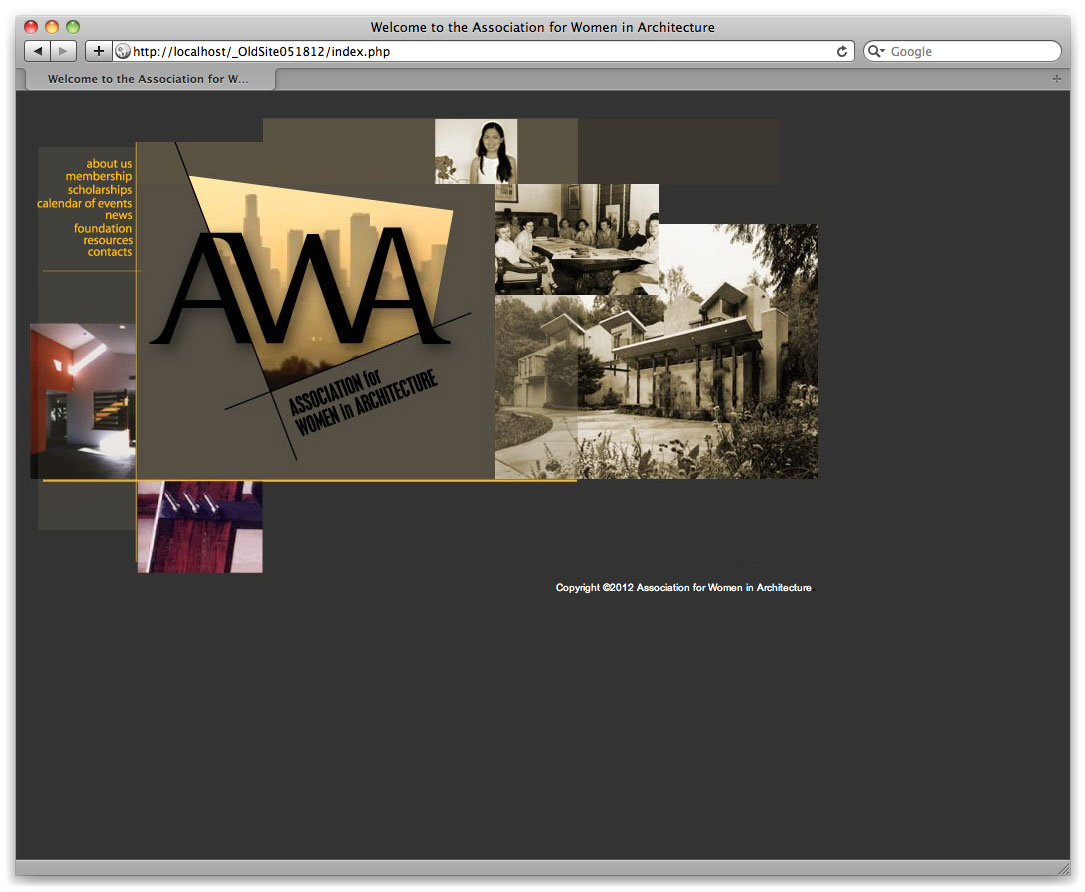1085x892 pixels.
Task: Open the search magnifier dropdown
Action: 876,51
